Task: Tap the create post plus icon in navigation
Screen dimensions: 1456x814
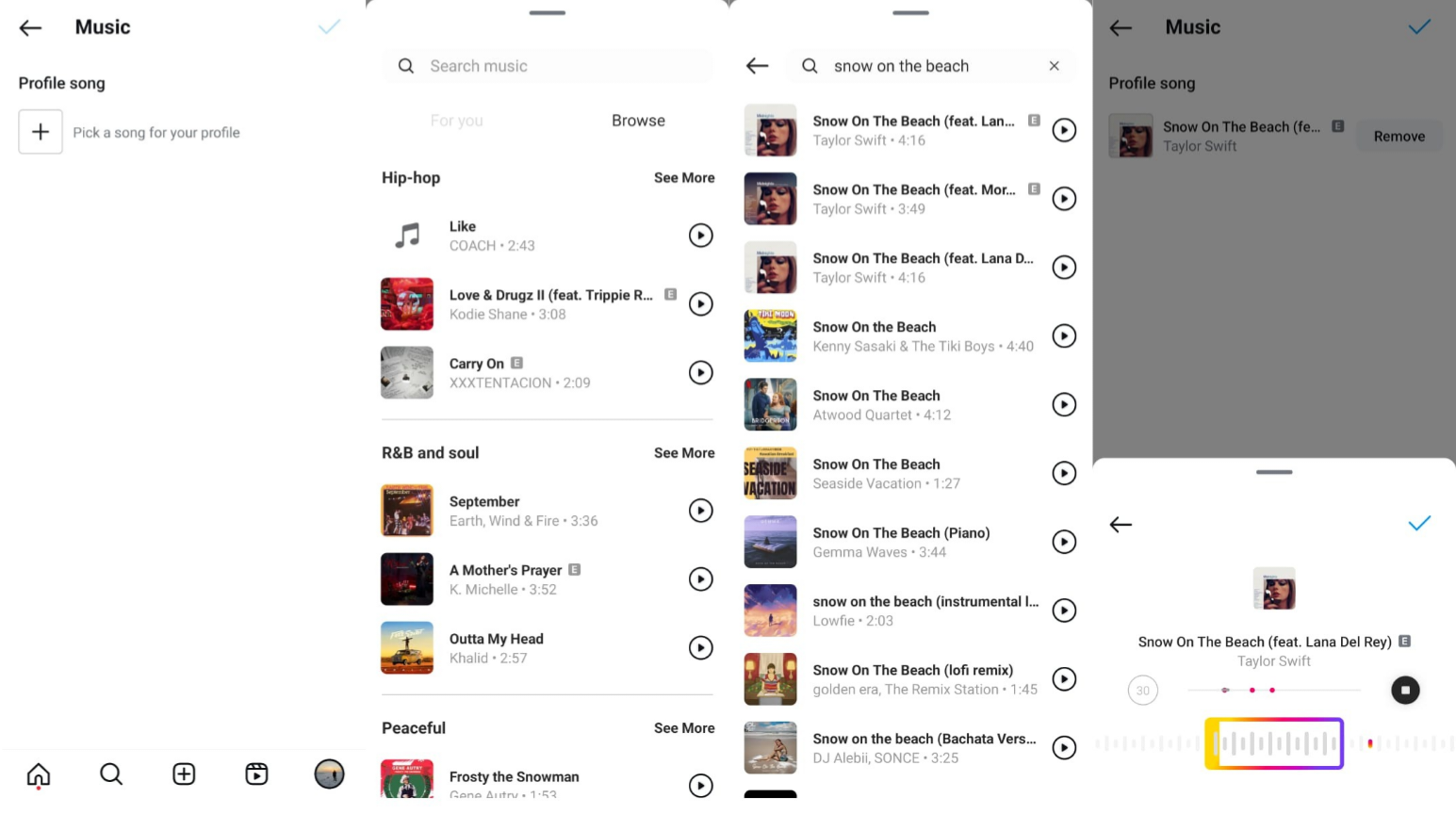Action: coord(184,774)
